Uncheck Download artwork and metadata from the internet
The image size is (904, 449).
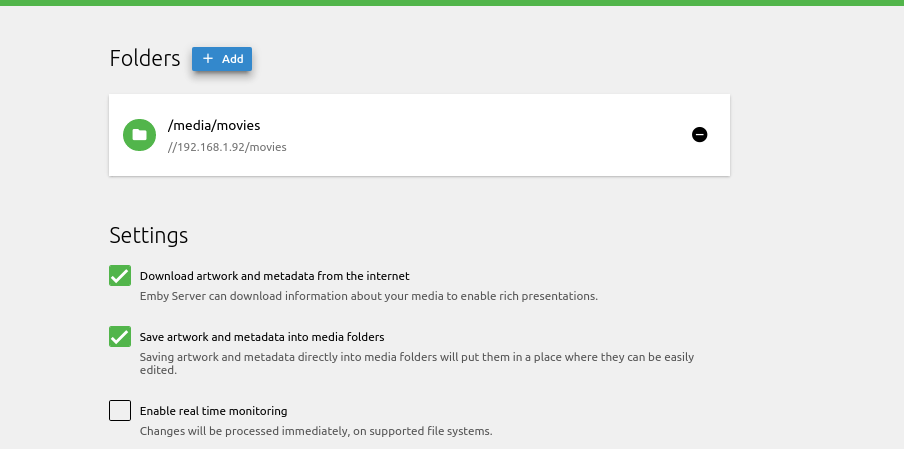pyautogui.click(x=120, y=276)
